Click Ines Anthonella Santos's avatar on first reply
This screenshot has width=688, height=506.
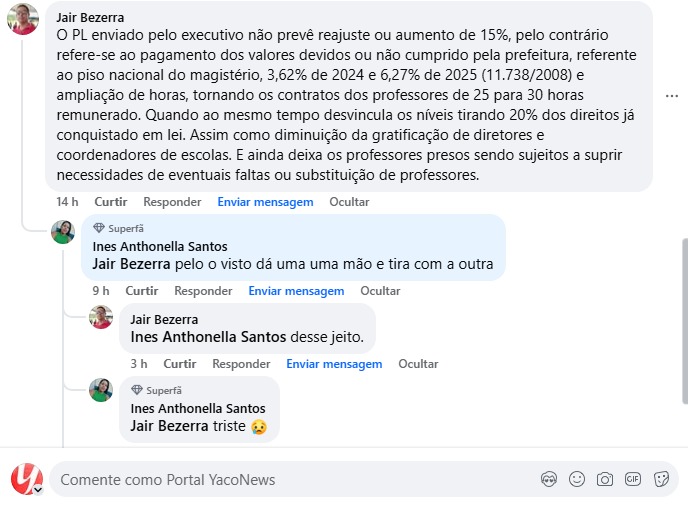tap(63, 232)
